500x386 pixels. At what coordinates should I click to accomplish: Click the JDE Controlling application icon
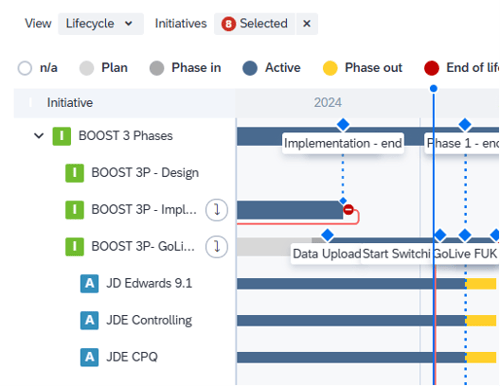89,320
